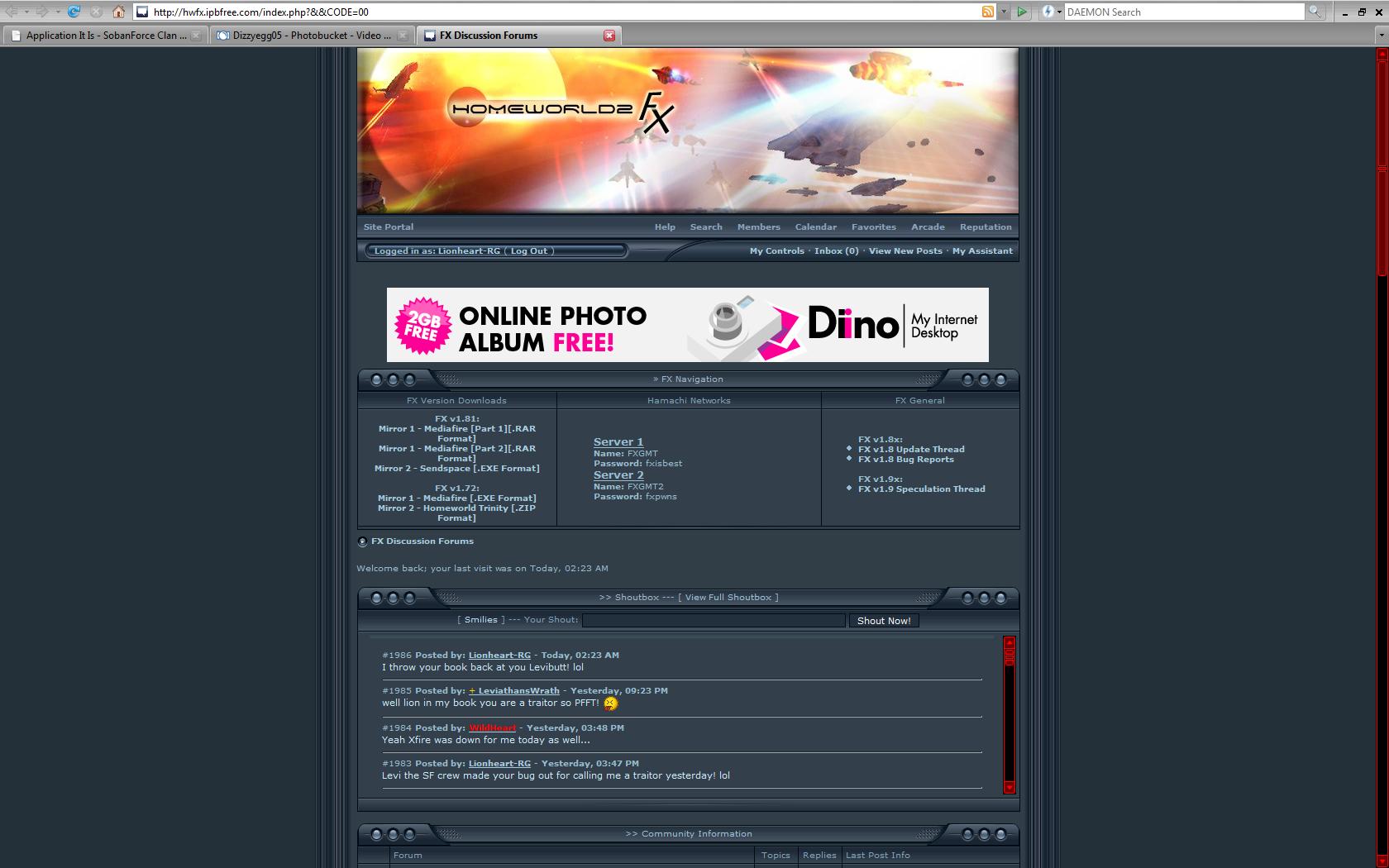
Task: Open the Members menu link
Action: [758, 227]
